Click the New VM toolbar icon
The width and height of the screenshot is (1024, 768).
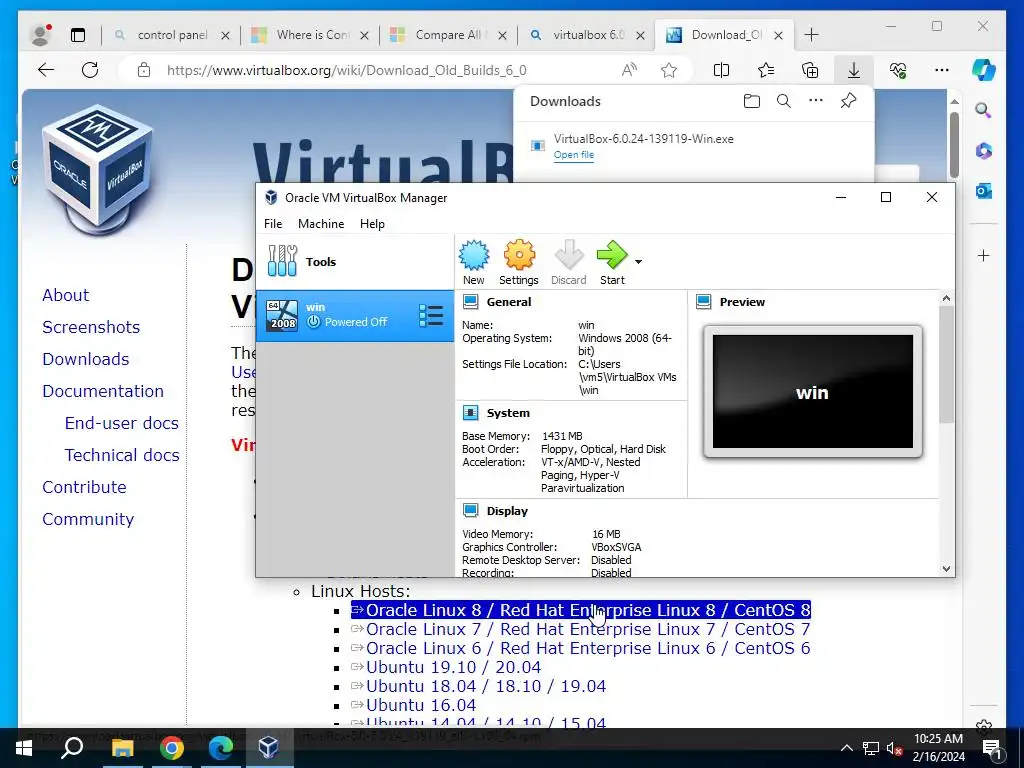tap(473, 263)
